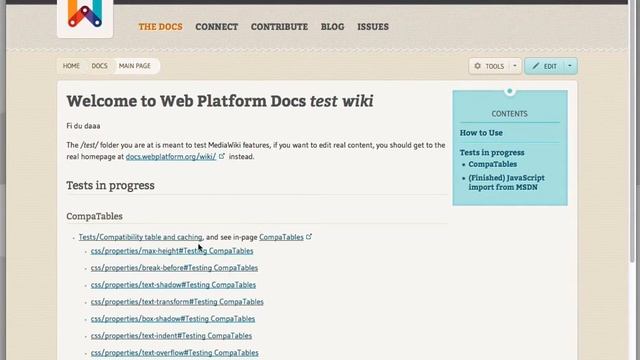640x360 pixels.
Task: Click the pin dot atop CONTENTS box
Action: (x=509, y=91)
